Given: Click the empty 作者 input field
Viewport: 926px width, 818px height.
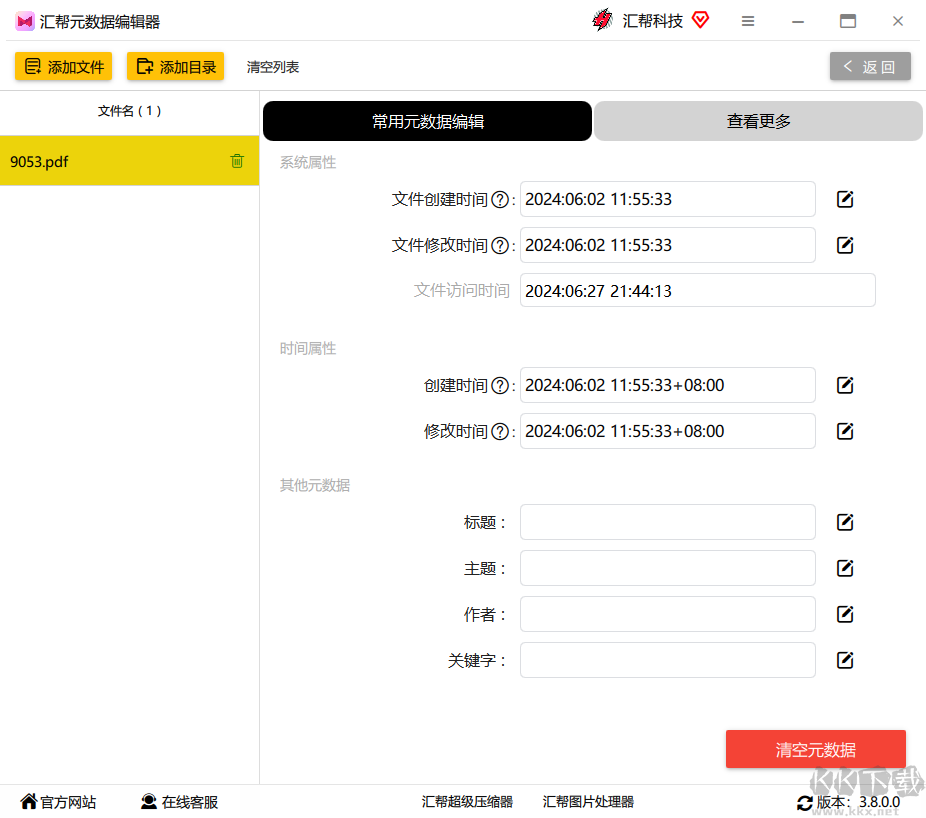Looking at the screenshot, I should point(667,614).
